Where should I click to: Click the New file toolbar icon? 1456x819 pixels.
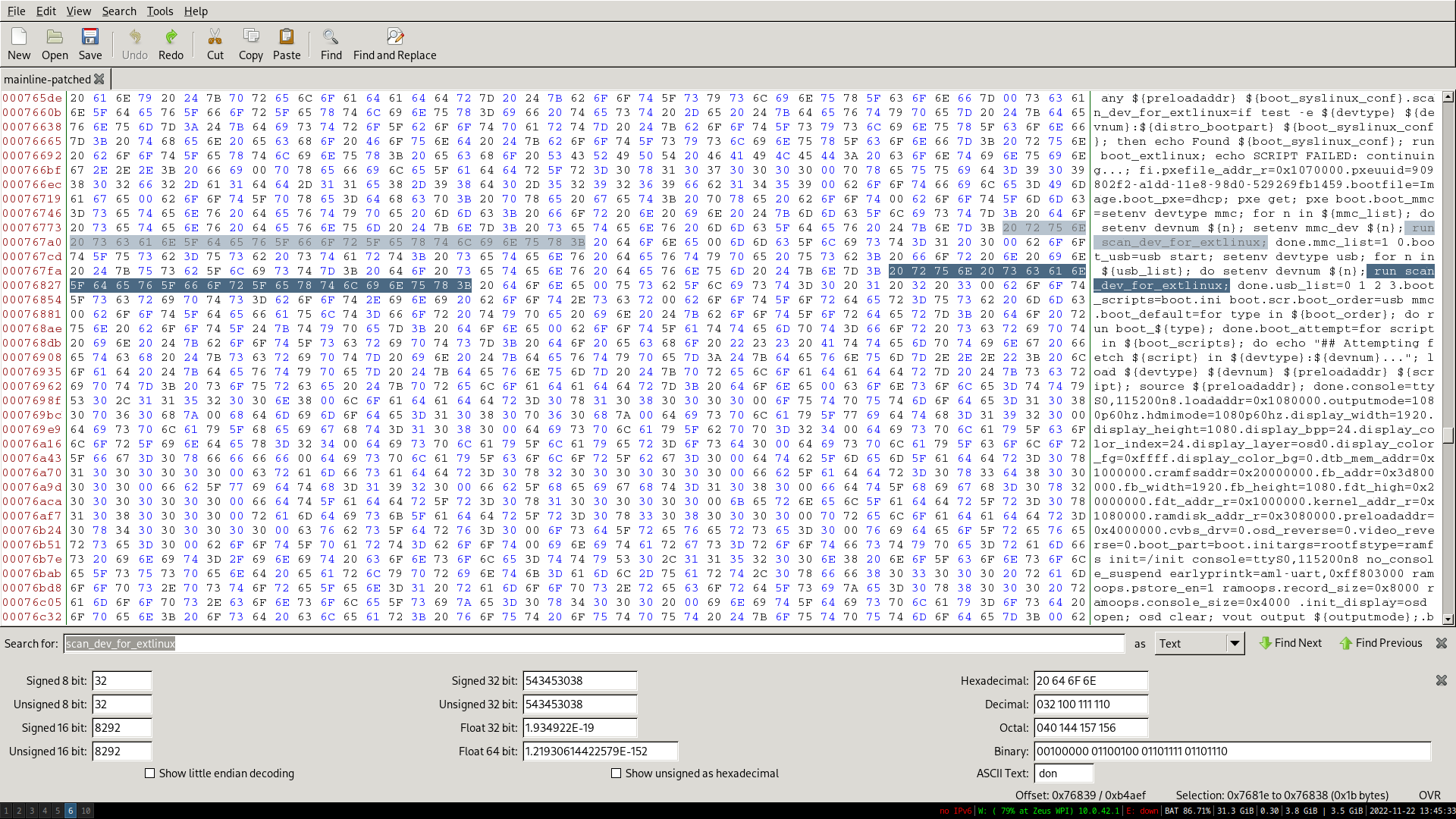(x=19, y=44)
